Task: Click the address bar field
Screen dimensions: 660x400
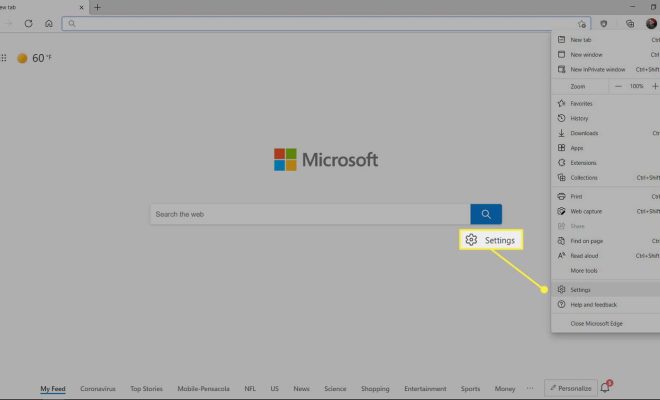Action: [326, 24]
